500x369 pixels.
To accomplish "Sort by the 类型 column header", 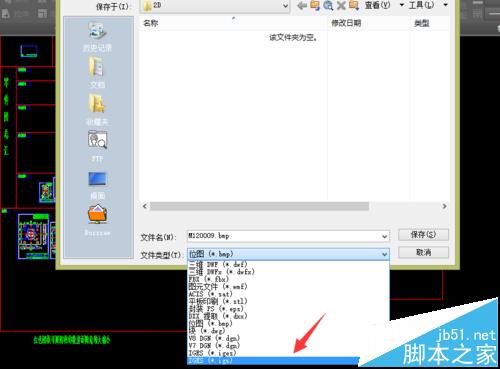I will pyautogui.click(x=422, y=23).
